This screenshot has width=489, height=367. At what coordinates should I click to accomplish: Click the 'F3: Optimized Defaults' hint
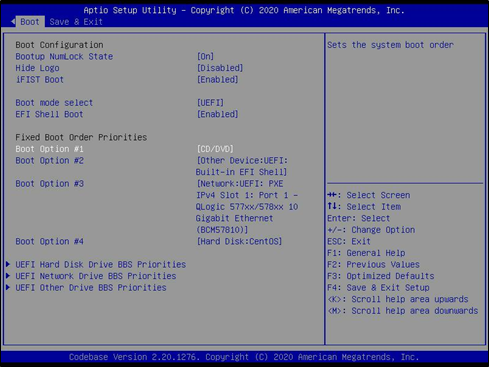pos(381,276)
